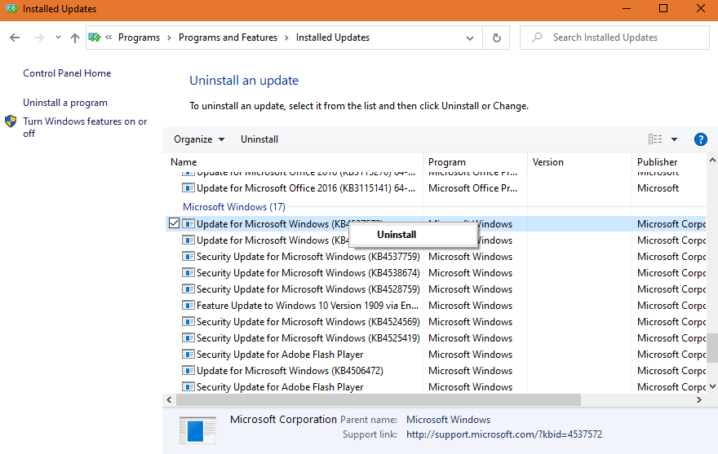Viewport: 718px width, 454px height.
Task: Open the blue help icon
Action: (x=700, y=139)
